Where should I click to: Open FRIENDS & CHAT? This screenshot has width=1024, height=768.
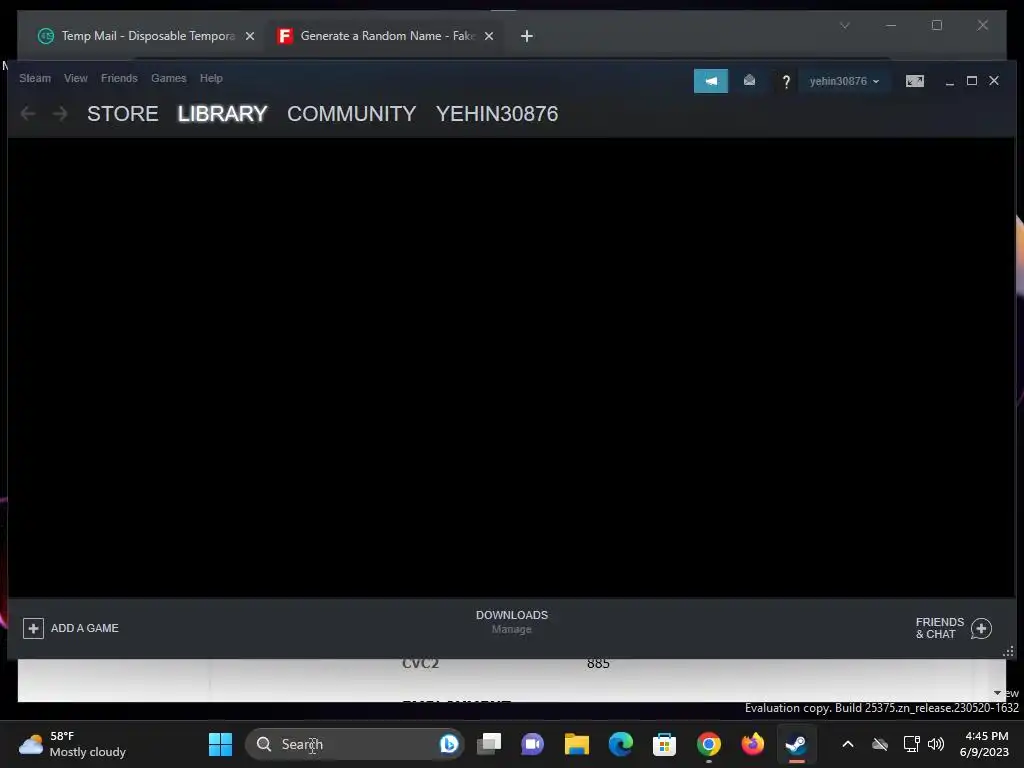939,628
